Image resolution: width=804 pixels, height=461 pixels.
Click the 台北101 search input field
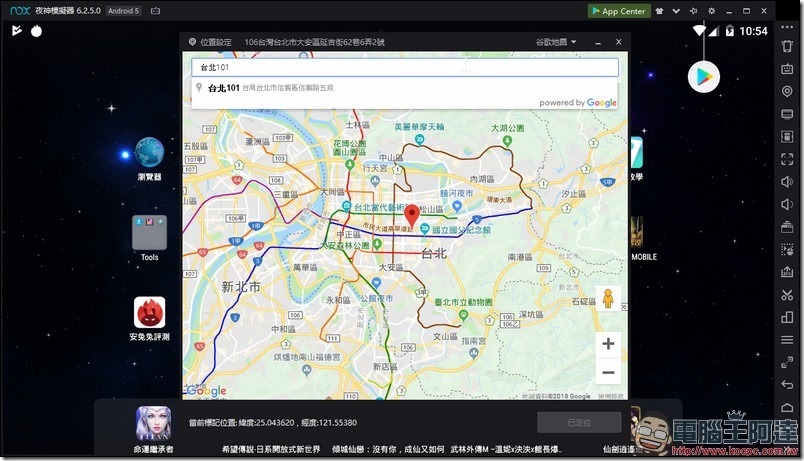pyautogui.click(x=405, y=67)
